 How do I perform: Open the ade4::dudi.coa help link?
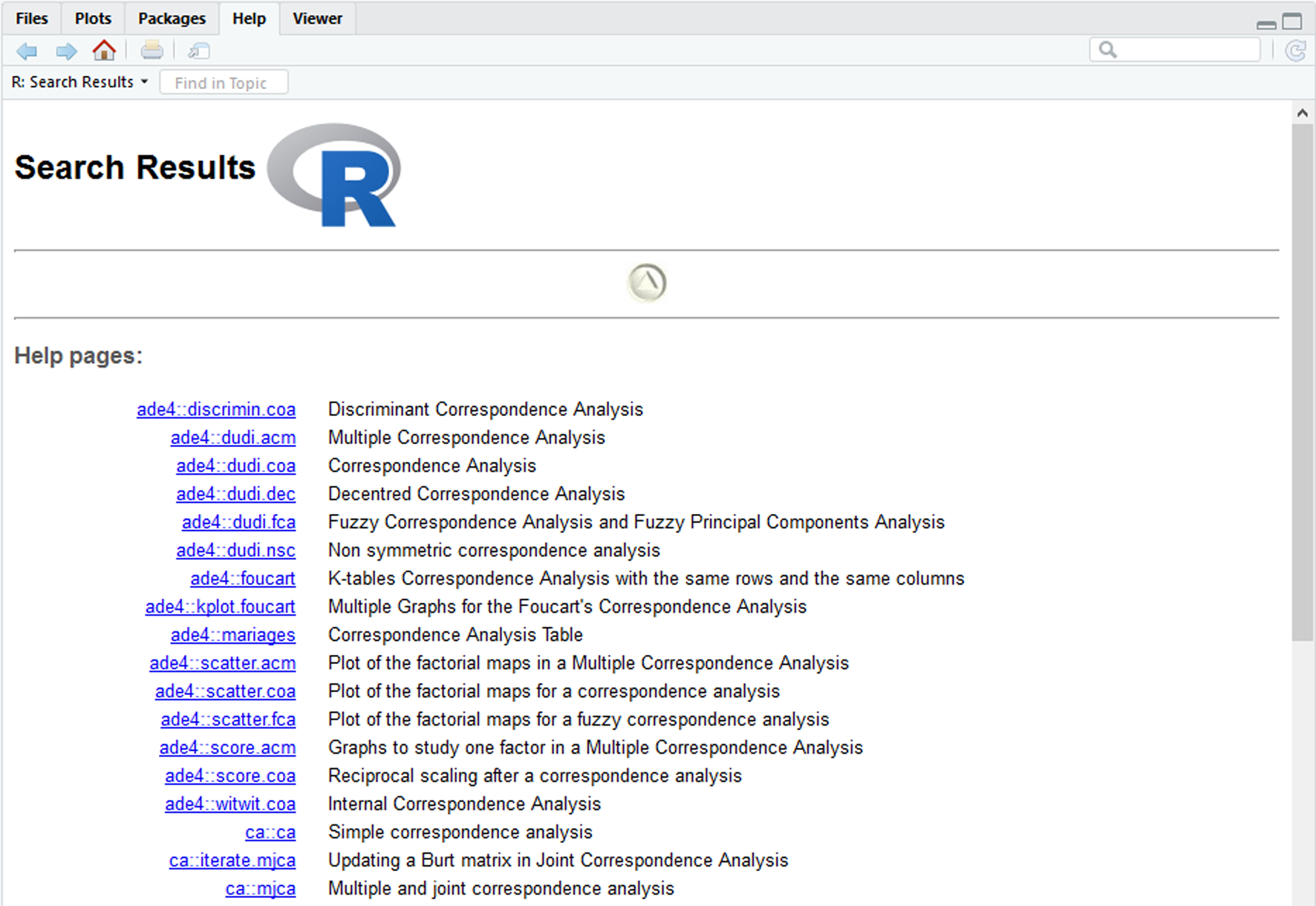point(235,466)
